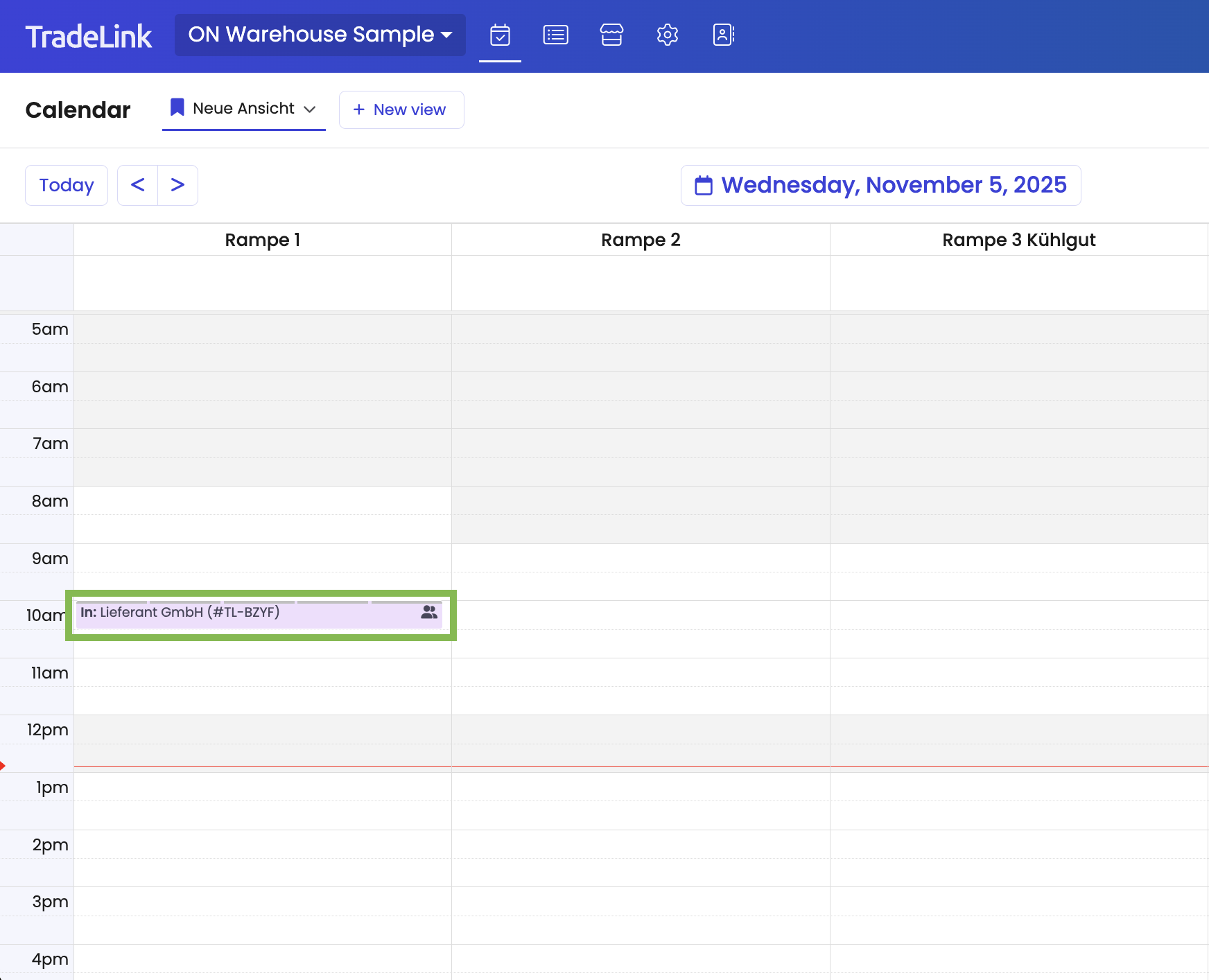This screenshot has height=980, width=1209.
Task: Click the bookmark icon beside Neue Ansicht
Action: point(177,107)
